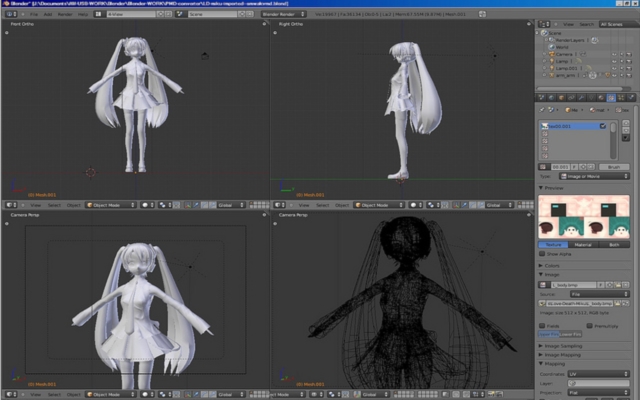Image resolution: width=640 pixels, height=400 pixels.
Task: Open the Add menu
Action: pyautogui.click(x=48, y=14)
